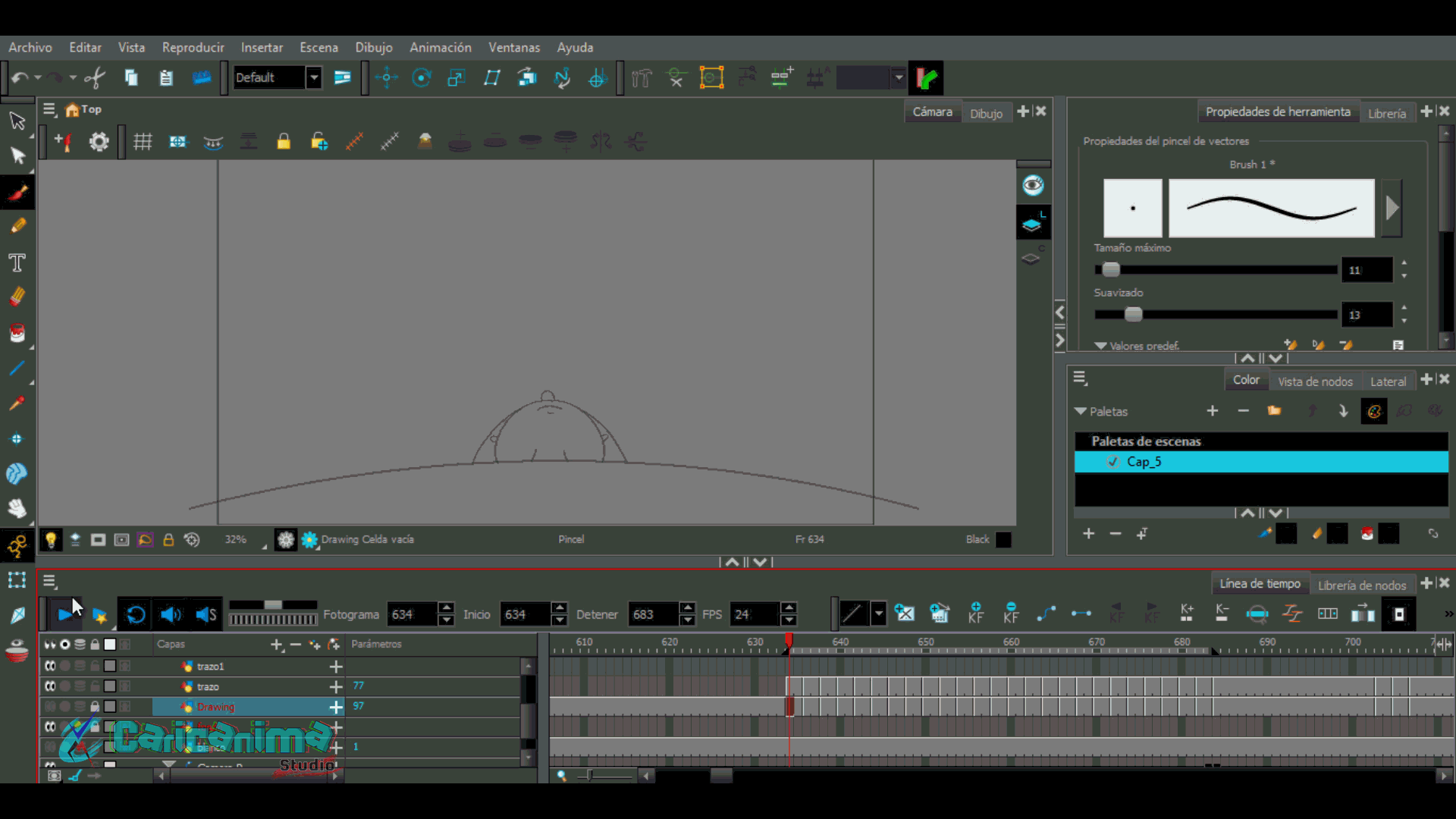This screenshot has height=819, width=1456.
Task: Select the Eraser tool
Action: click(17, 297)
